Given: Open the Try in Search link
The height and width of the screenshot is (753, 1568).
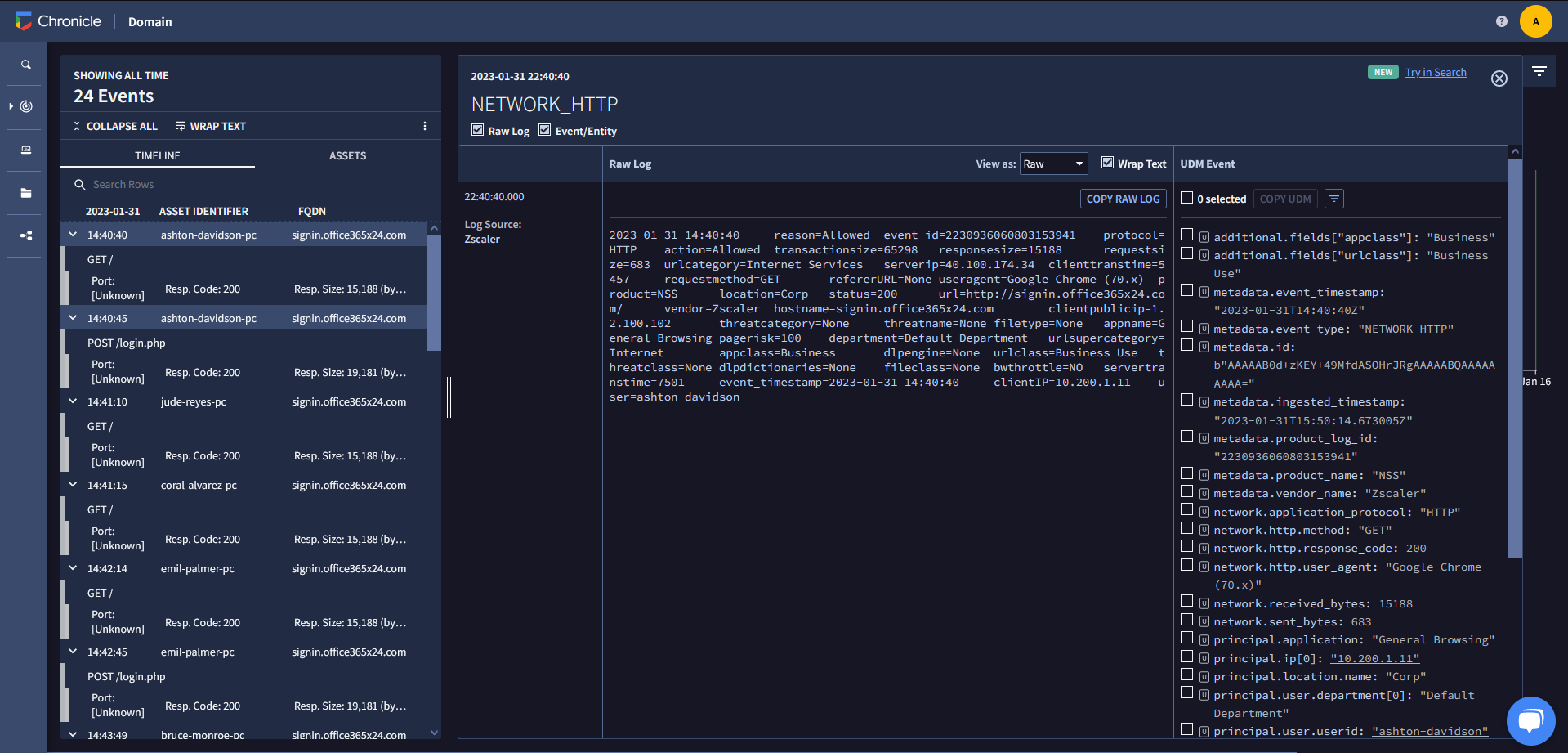Looking at the screenshot, I should click(1435, 72).
